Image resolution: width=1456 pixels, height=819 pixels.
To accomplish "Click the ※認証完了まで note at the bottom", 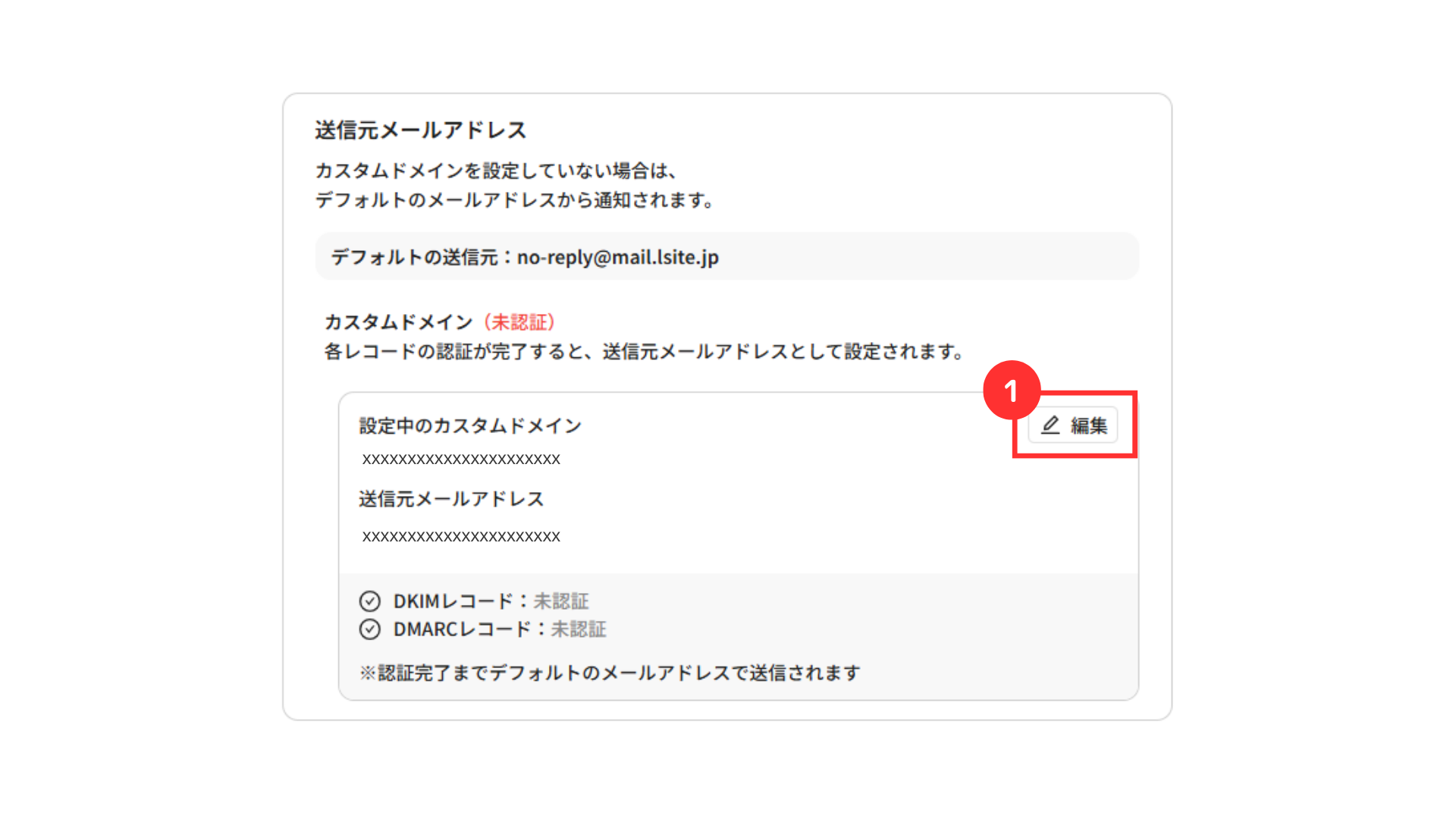I will [x=610, y=673].
